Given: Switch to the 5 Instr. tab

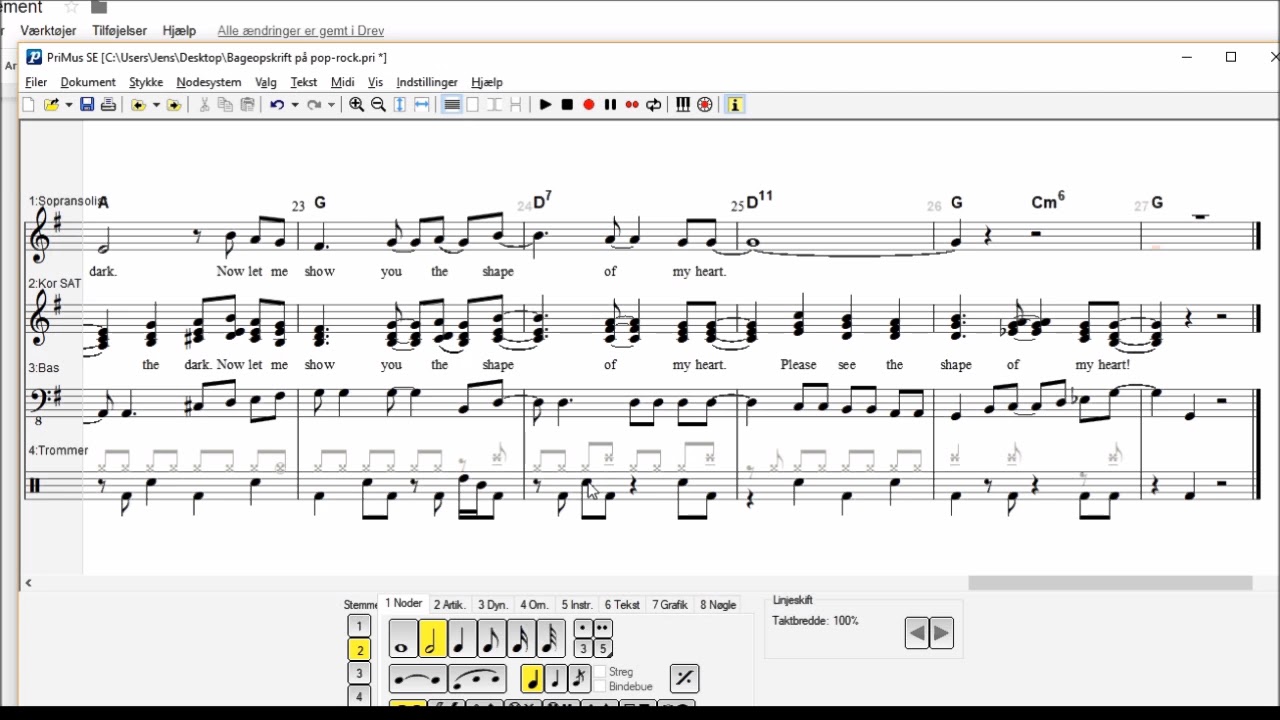Looking at the screenshot, I should click(x=577, y=605).
